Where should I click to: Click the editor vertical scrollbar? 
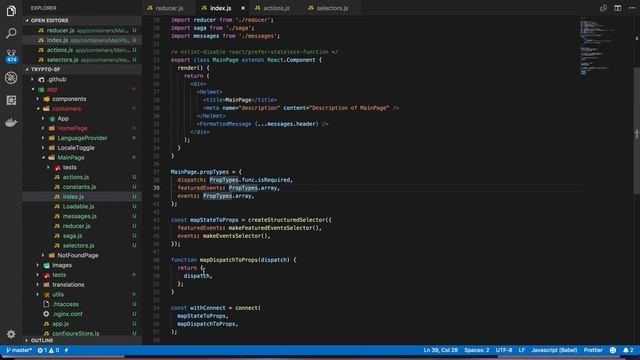[x=637, y=131]
